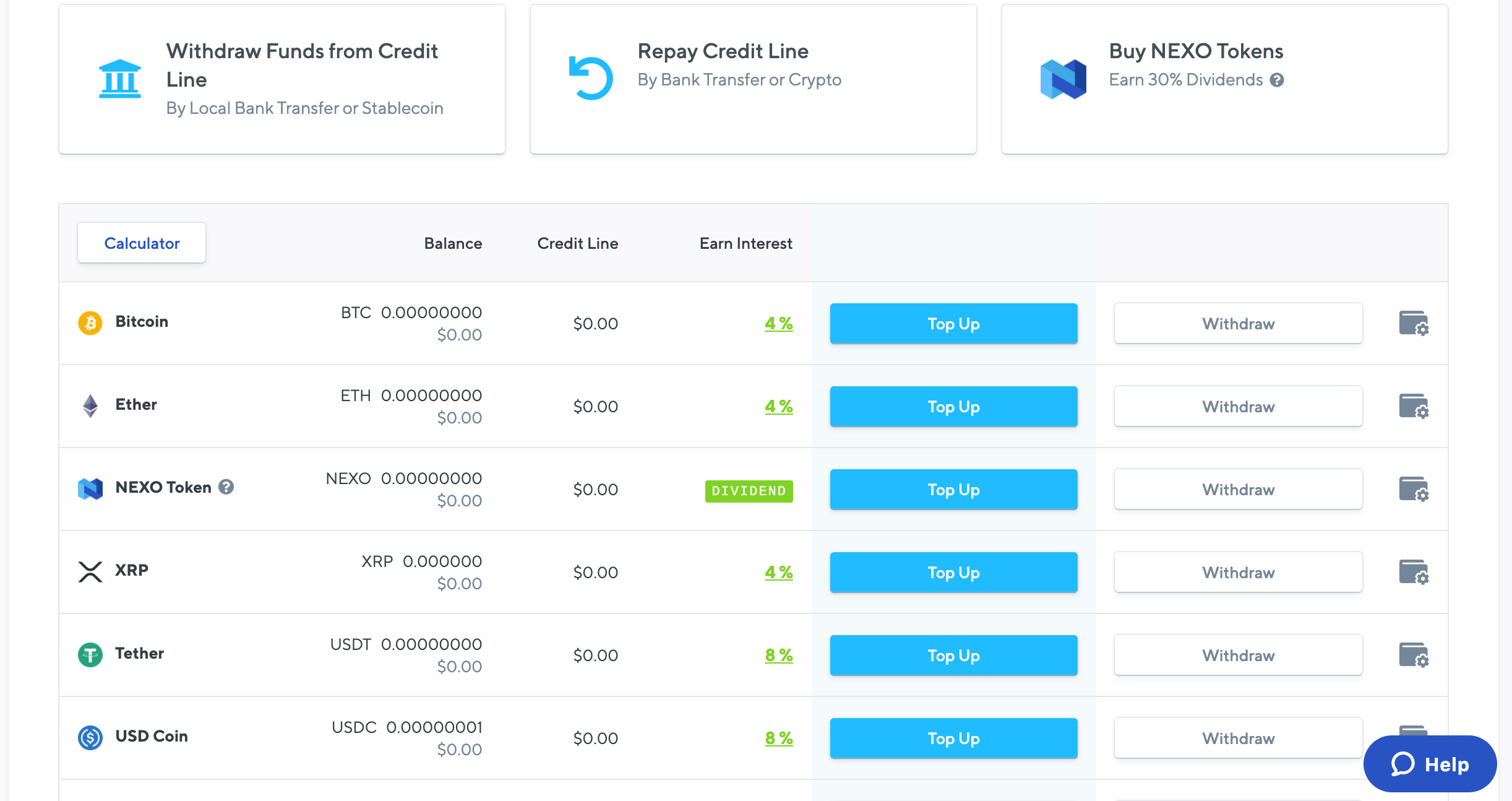This screenshot has width=1512, height=801.
Task: Click the repay circular arrow icon
Action: [591, 78]
